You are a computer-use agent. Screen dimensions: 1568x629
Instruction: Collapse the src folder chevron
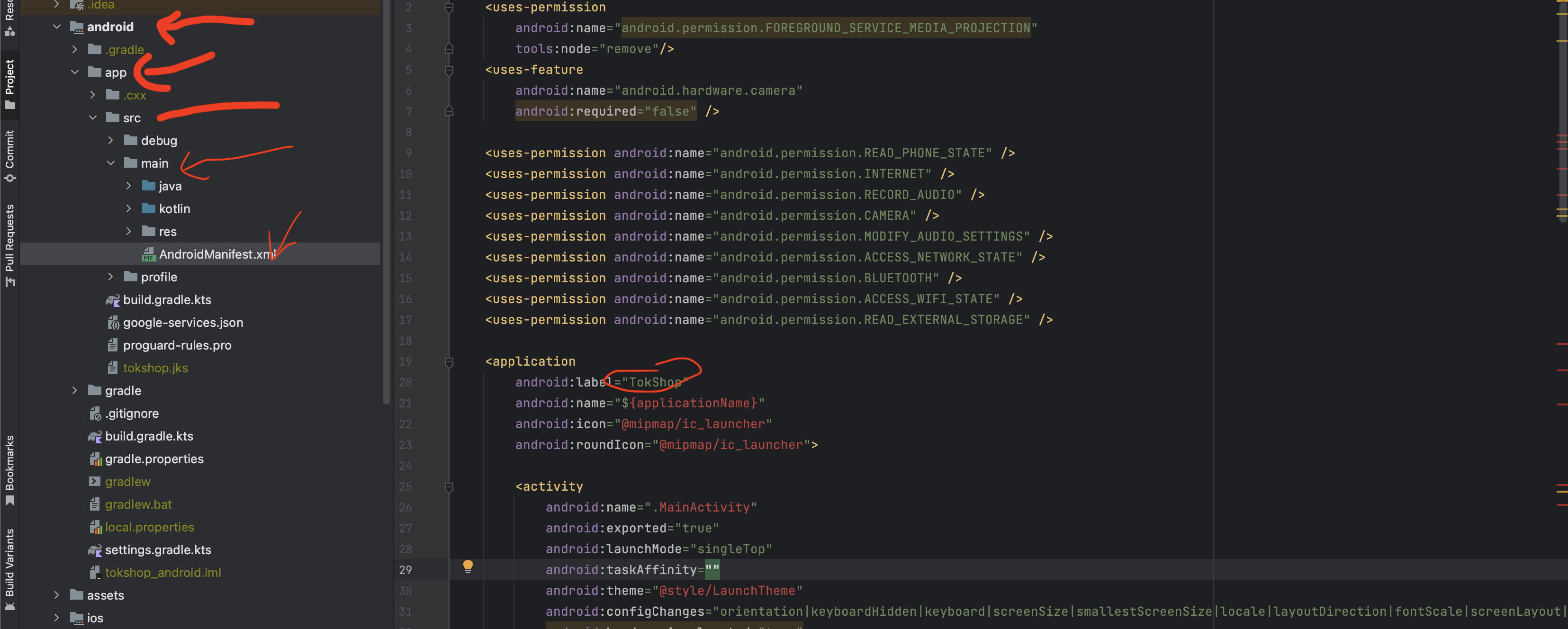93,117
